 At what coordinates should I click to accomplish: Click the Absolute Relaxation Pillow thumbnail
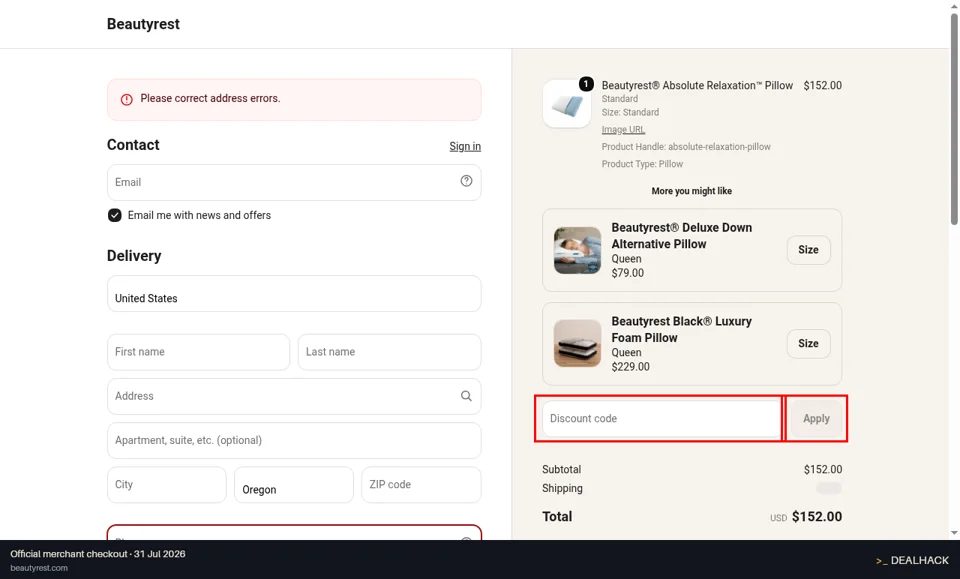click(x=567, y=103)
